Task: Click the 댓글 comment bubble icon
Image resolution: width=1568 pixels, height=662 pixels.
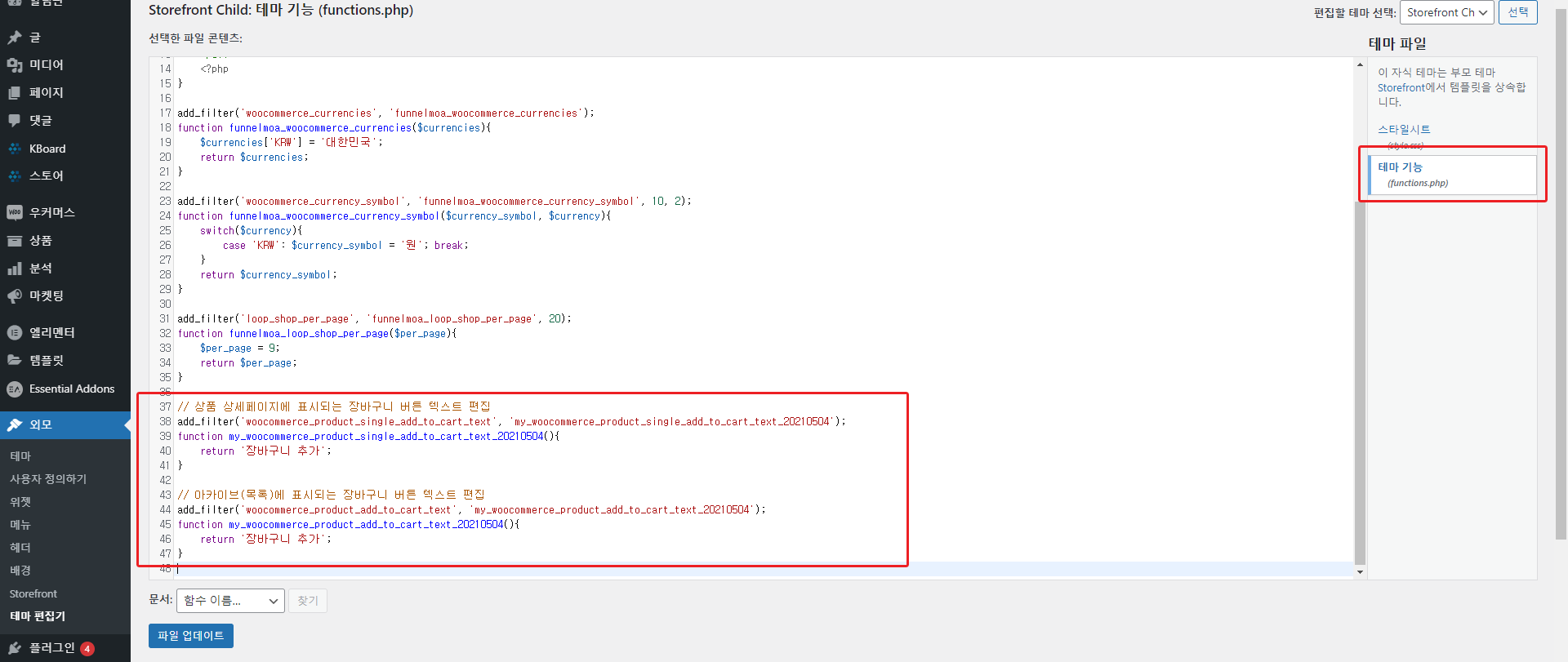Action: 15,121
